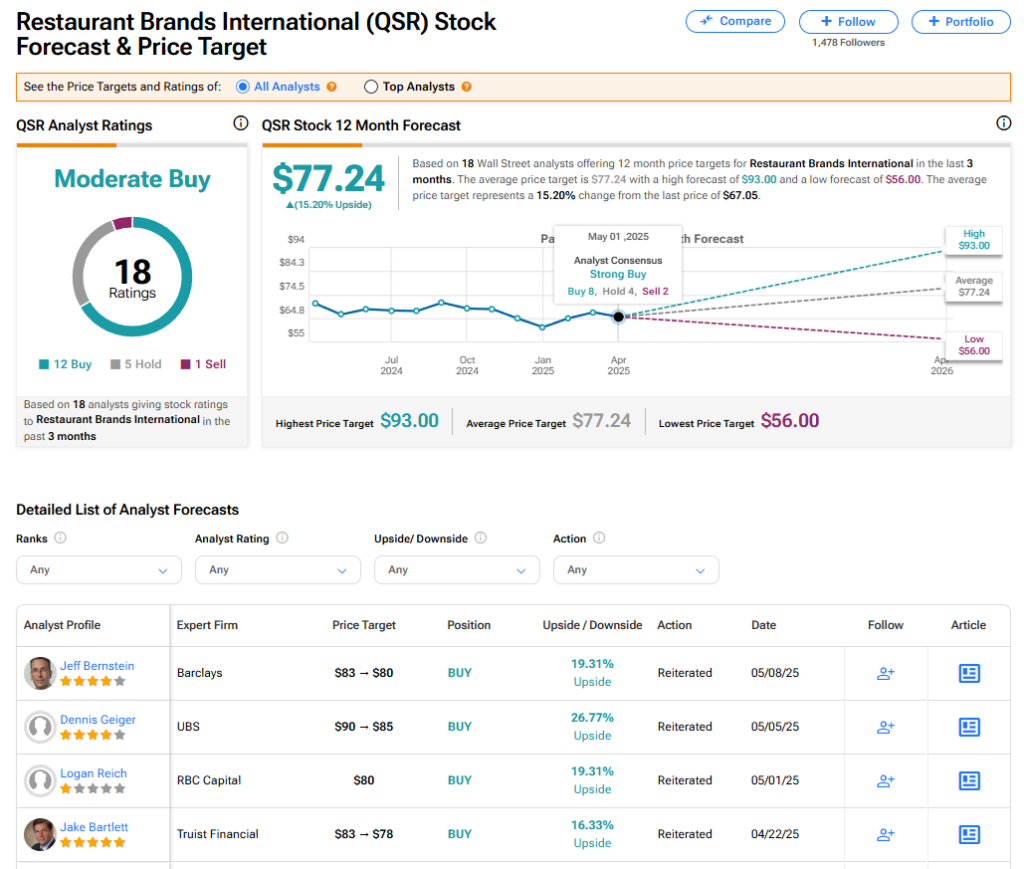Add QSR to Portfolio
This screenshot has height=869, width=1024.
(x=961, y=22)
